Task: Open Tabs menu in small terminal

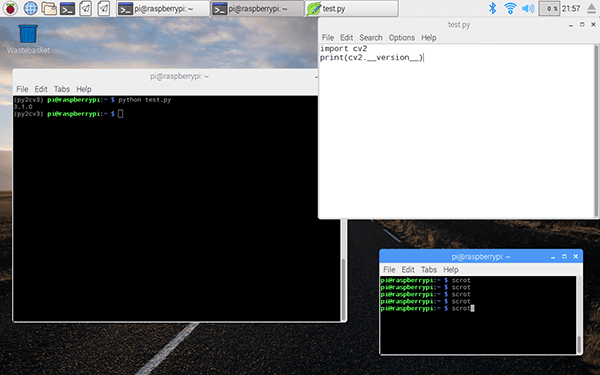Action: pyautogui.click(x=429, y=269)
